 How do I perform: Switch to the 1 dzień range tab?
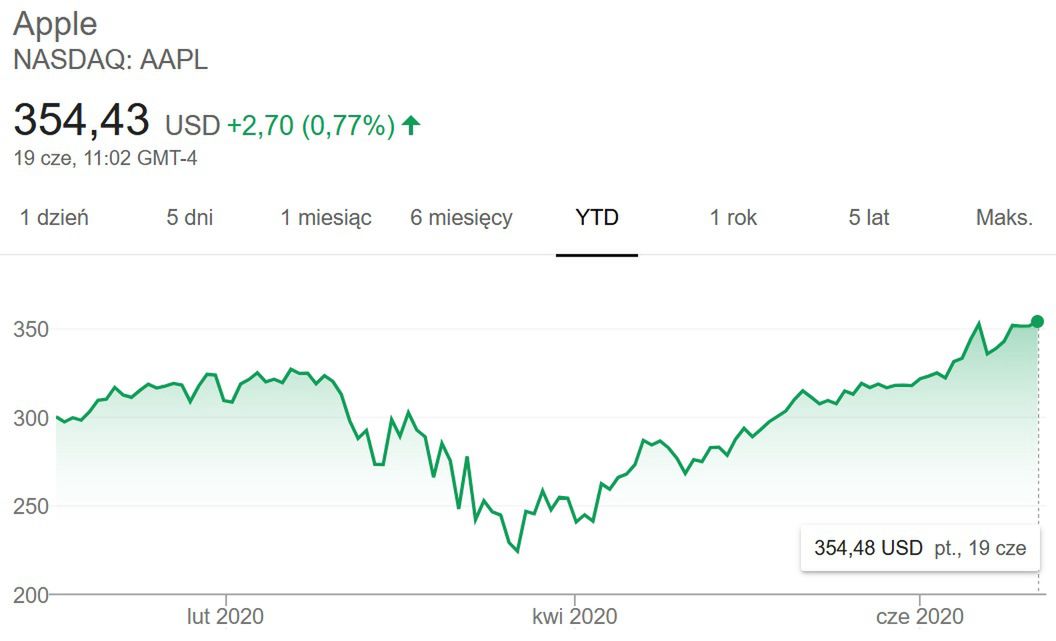tap(55, 217)
